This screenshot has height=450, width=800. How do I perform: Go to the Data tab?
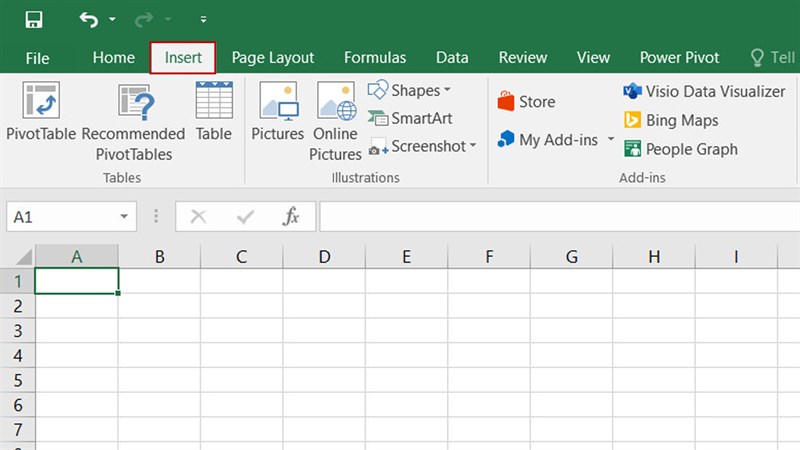(x=452, y=58)
